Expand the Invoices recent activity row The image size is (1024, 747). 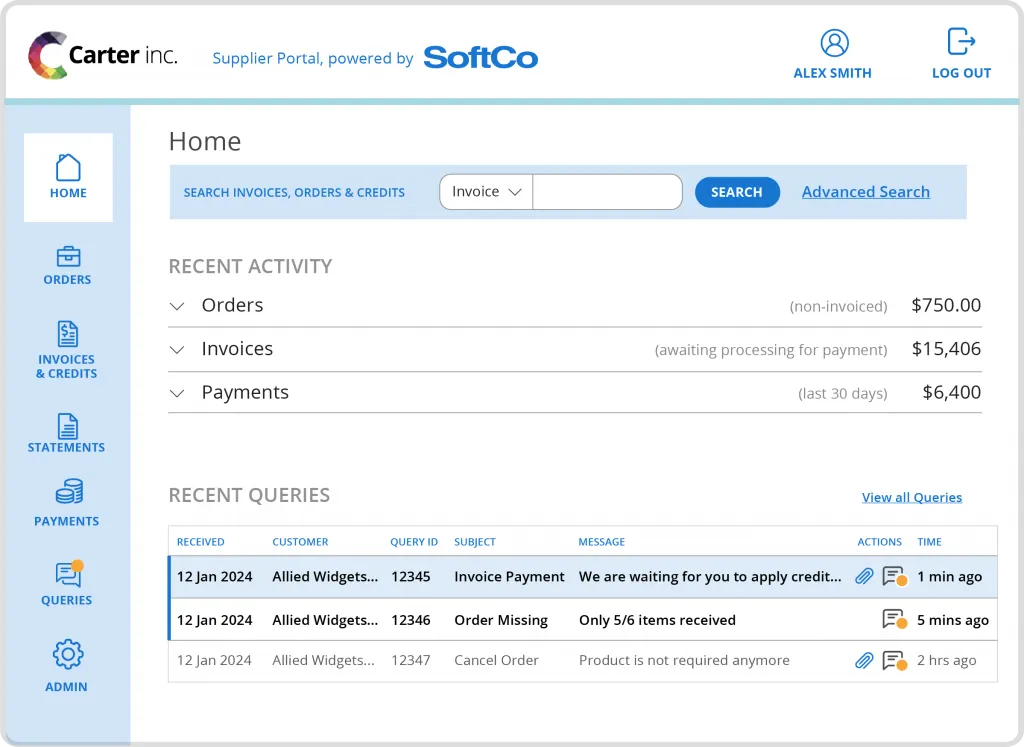177,350
